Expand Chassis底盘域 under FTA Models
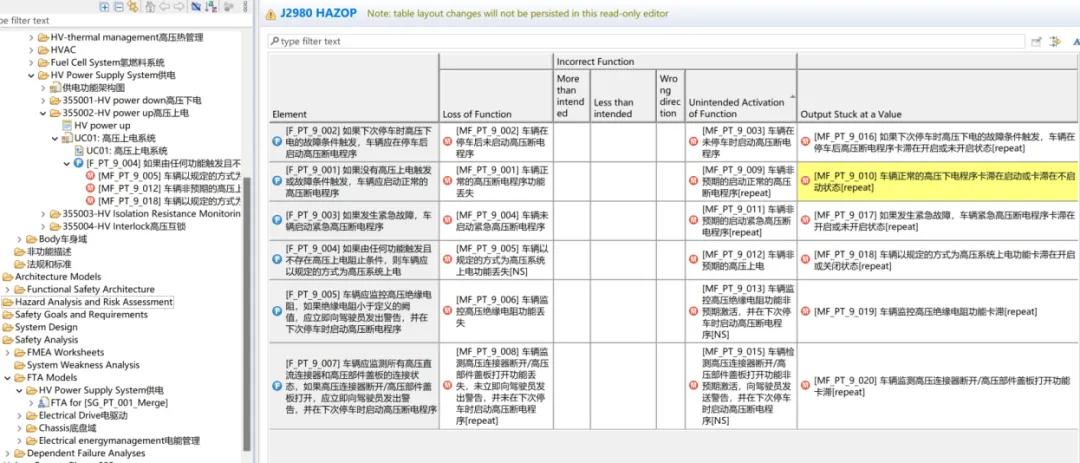This screenshot has height=463, width=1080. [19, 428]
